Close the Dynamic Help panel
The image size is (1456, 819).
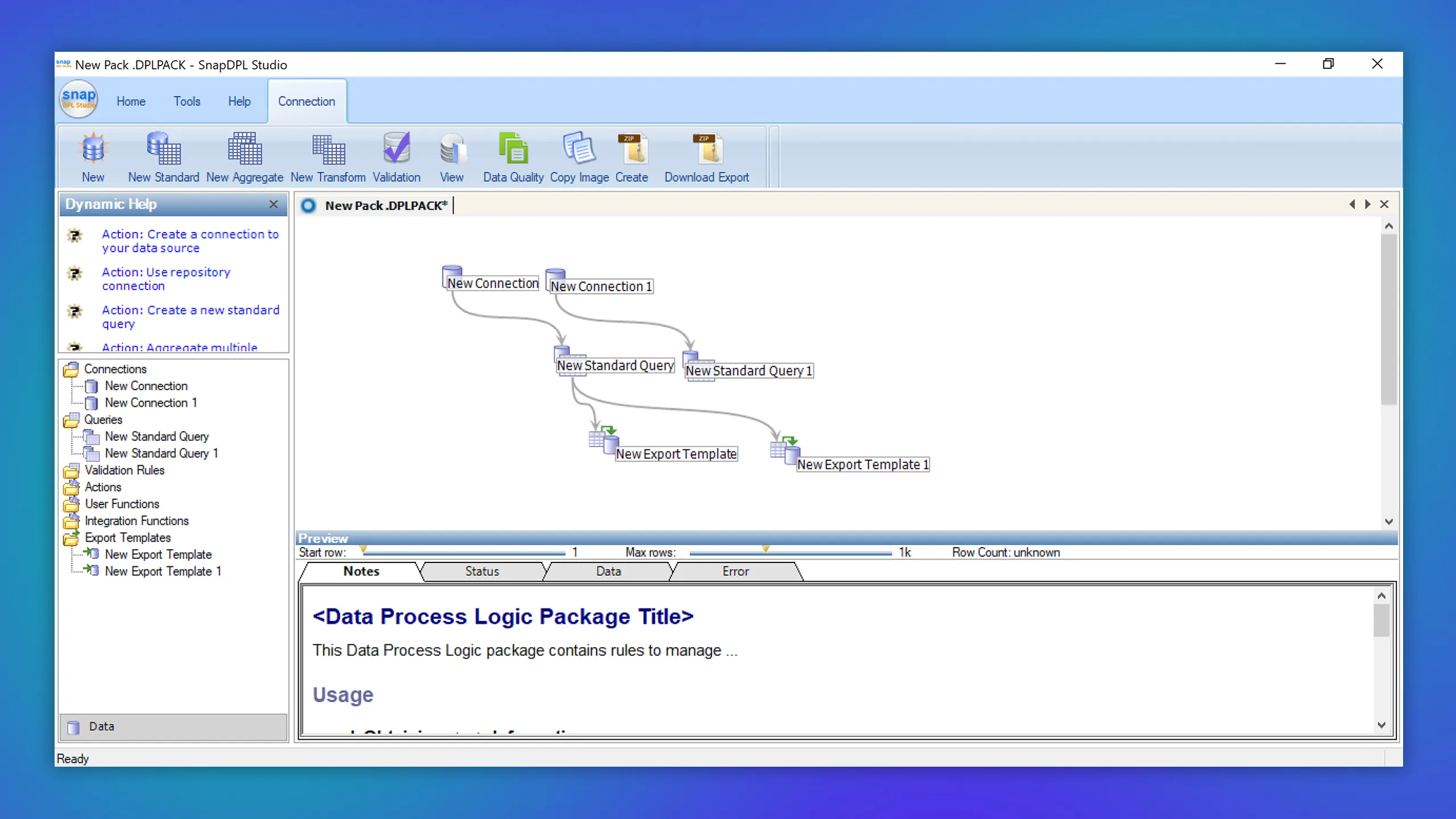274,204
